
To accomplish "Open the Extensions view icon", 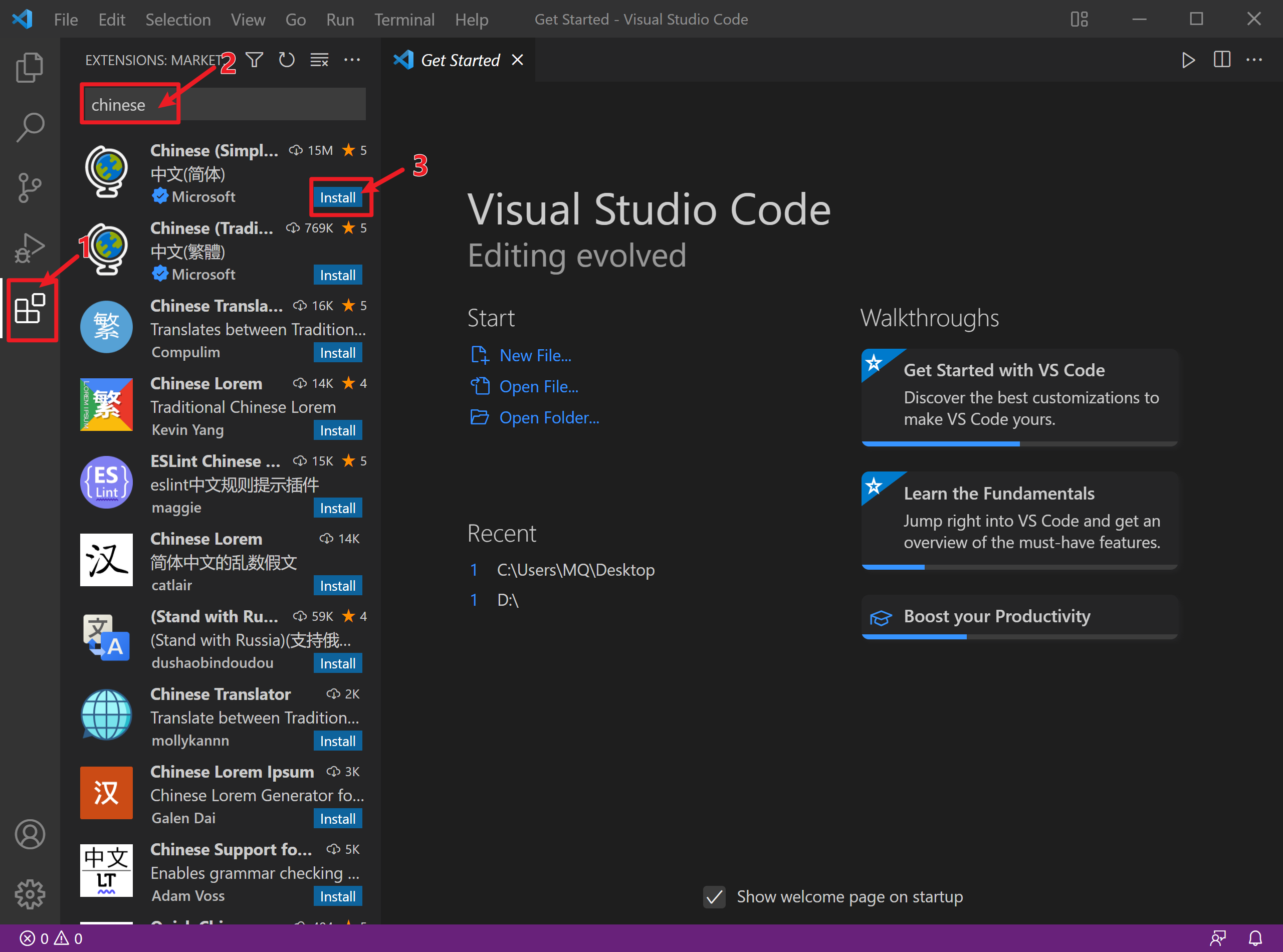I will [x=30, y=309].
